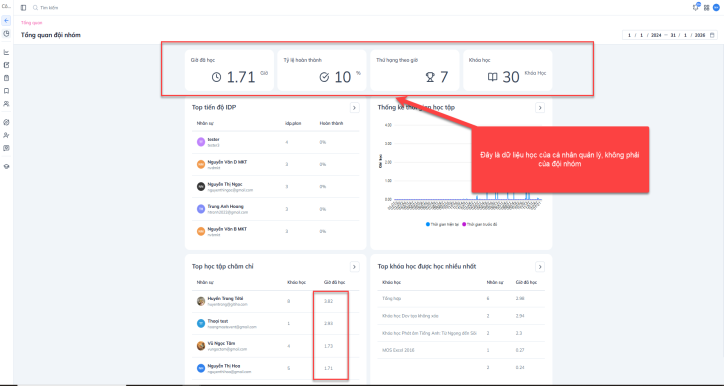The height and width of the screenshot is (386, 724).
Task: Open the edit note sidebar icon
Action: pos(6,65)
